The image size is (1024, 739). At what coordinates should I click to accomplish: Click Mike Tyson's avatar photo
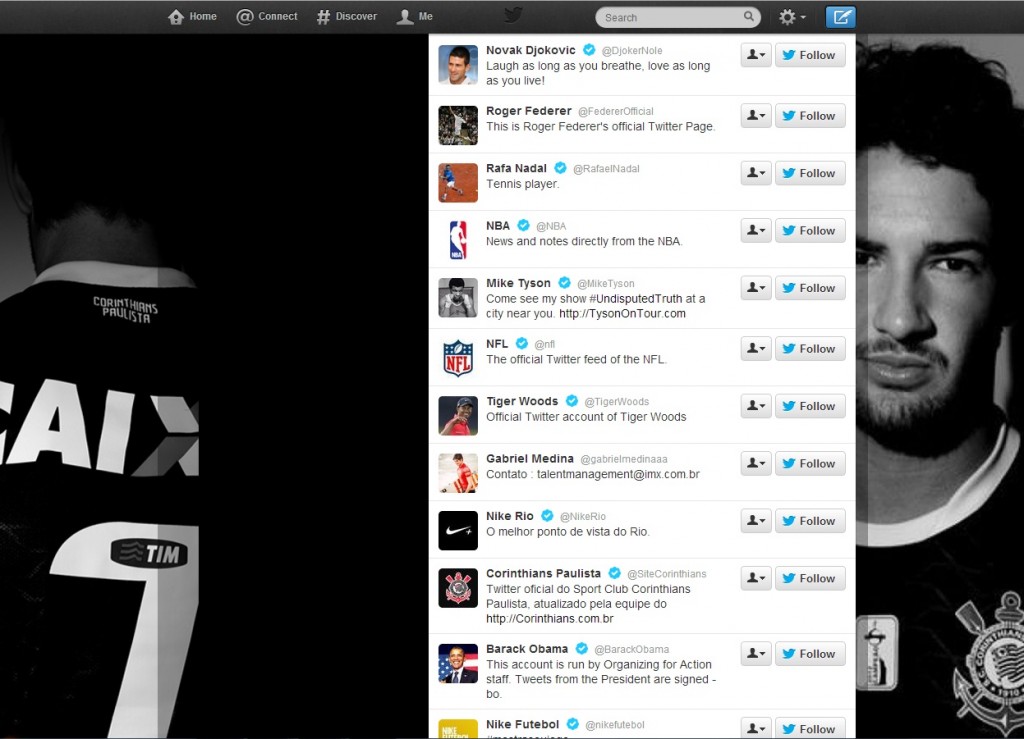tap(458, 298)
